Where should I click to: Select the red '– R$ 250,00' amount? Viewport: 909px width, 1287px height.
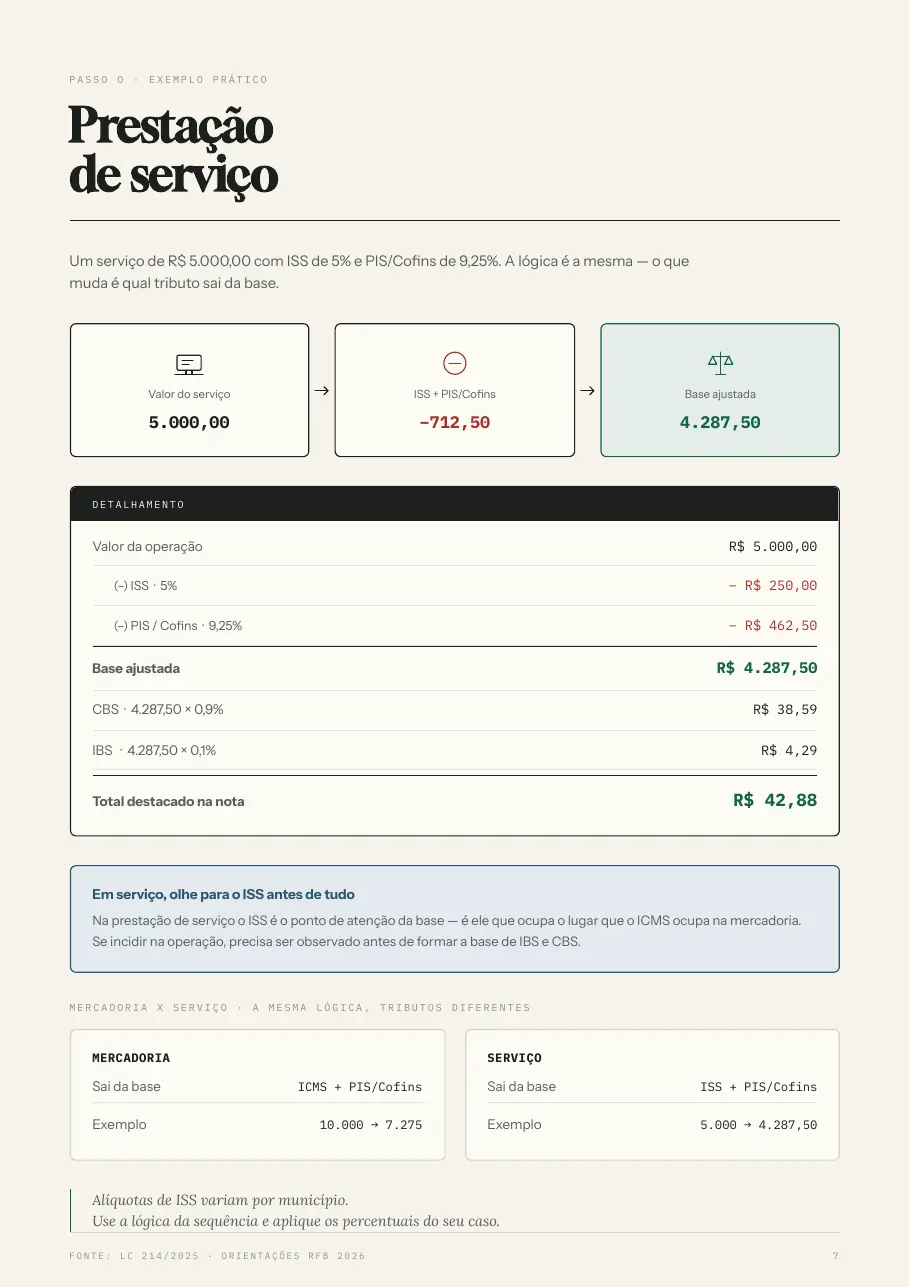[773, 586]
